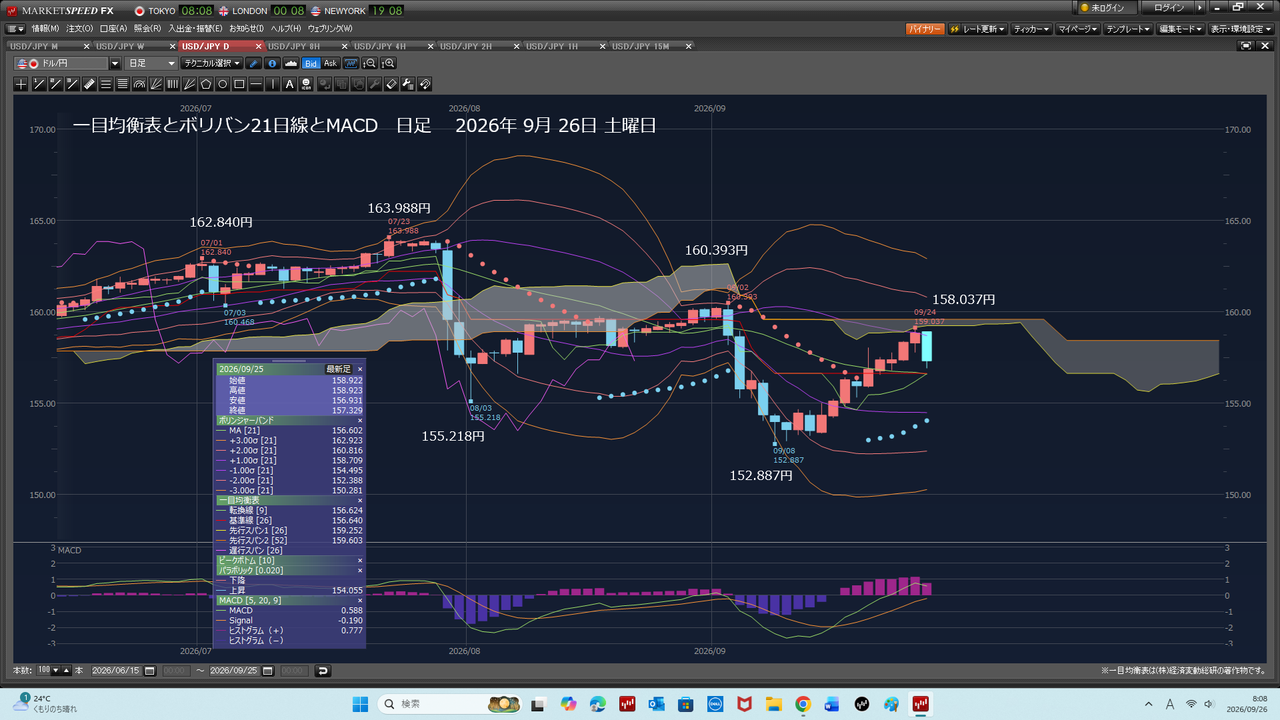Screen dimensions: 1280x720
Task: Click the ログイン button
Action: [1168, 8]
